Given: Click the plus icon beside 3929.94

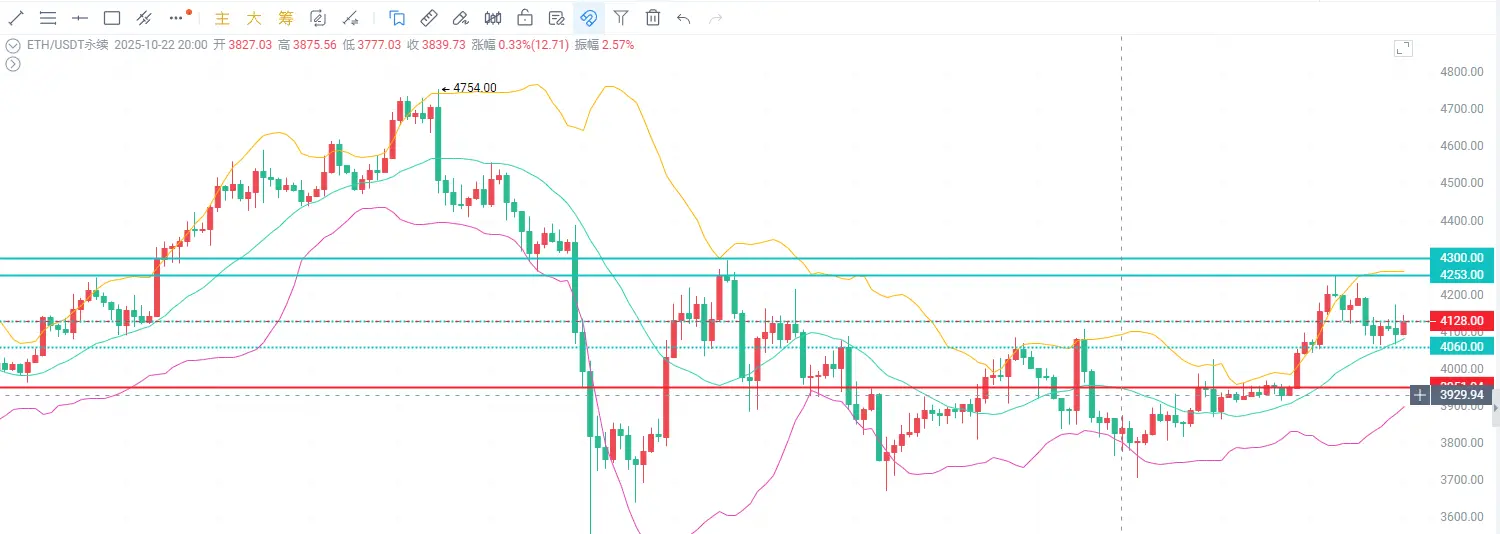Looking at the screenshot, I should [x=1420, y=395].
